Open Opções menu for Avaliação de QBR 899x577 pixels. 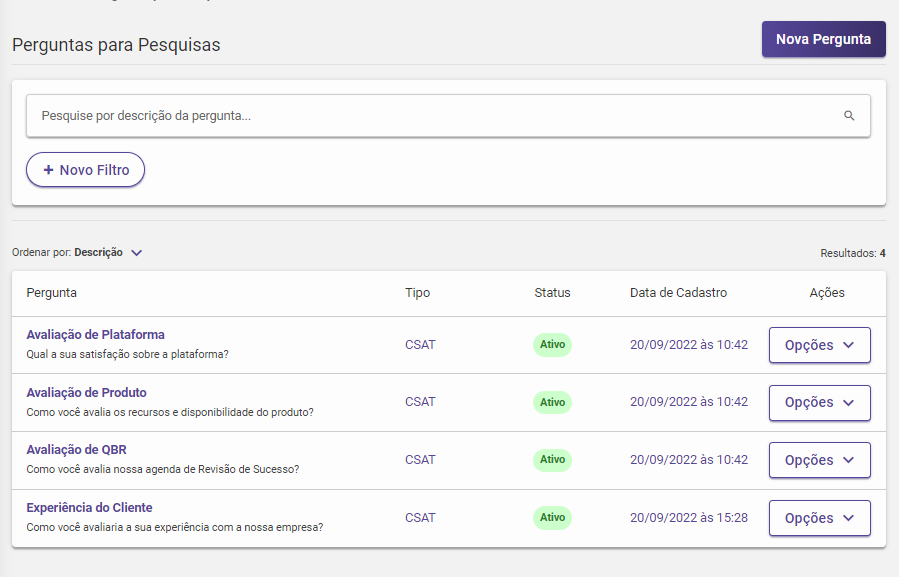pos(819,460)
